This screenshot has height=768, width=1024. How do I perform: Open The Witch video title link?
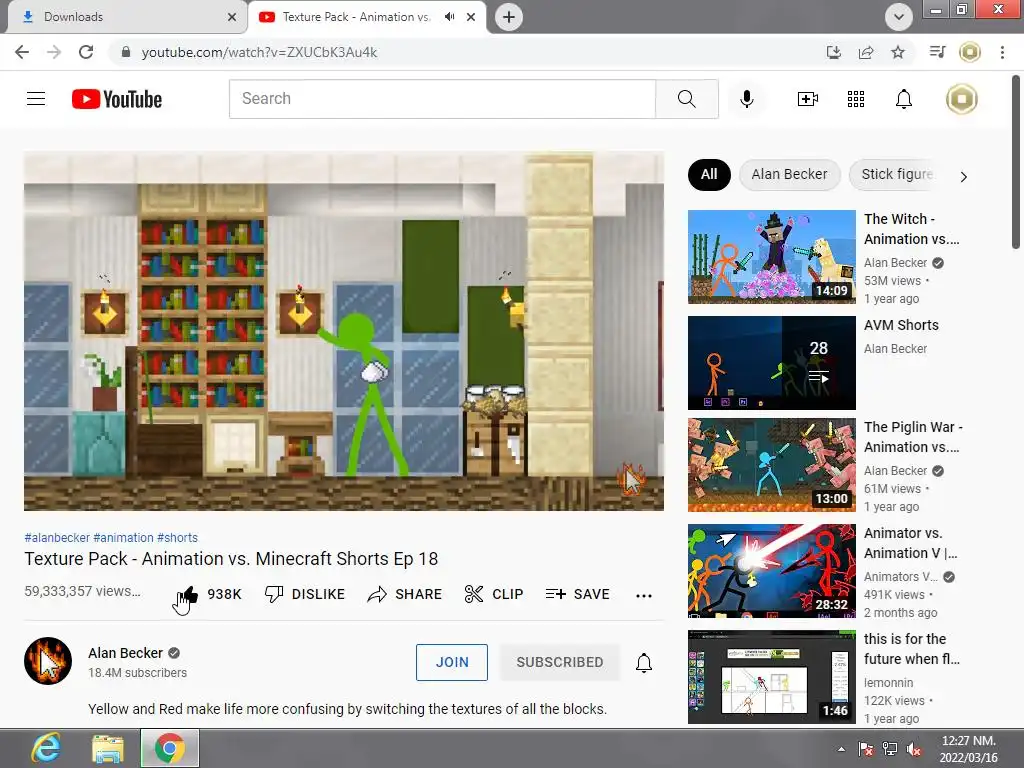912,229
